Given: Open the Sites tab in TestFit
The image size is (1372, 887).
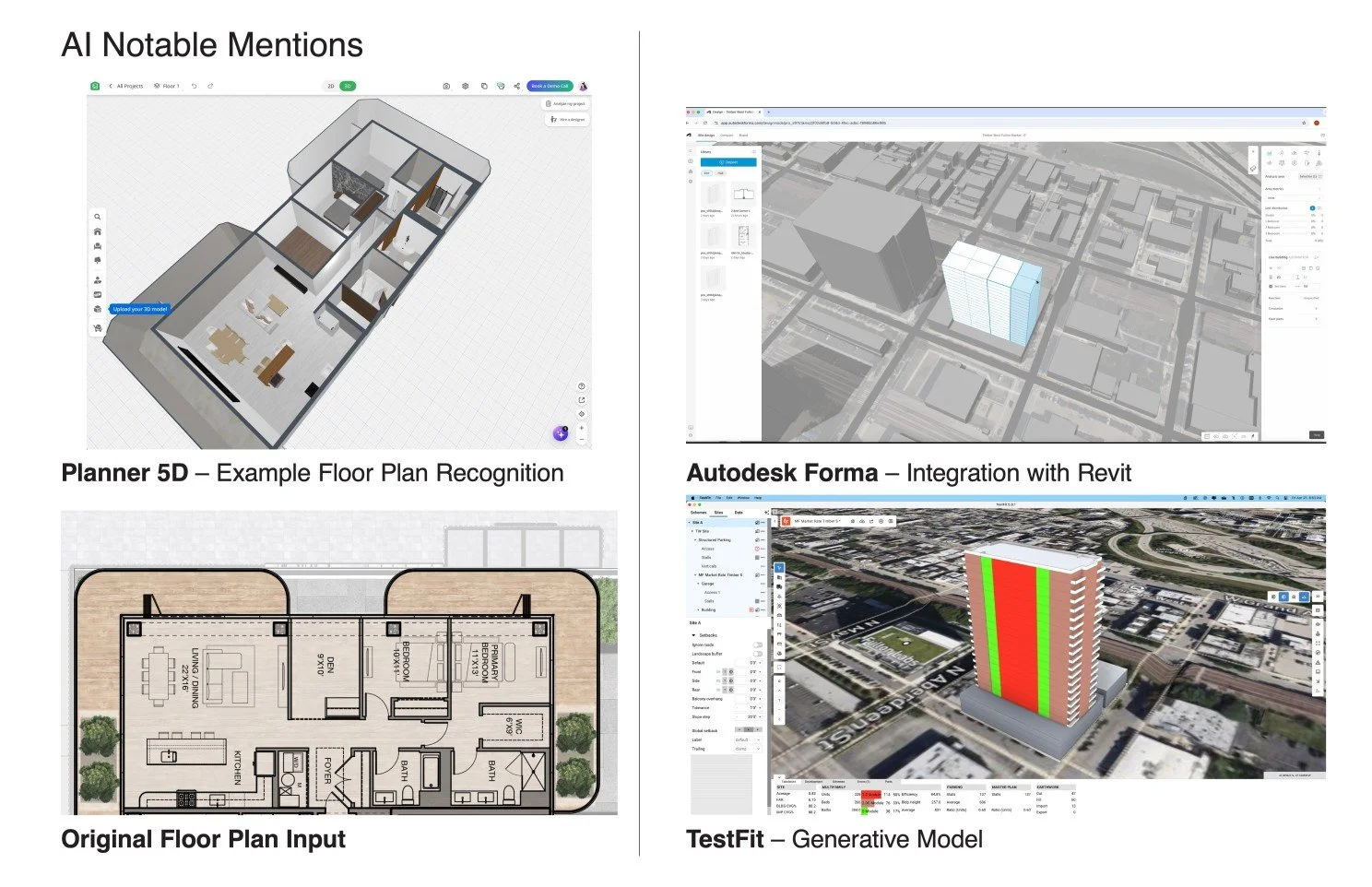Looking at the screenshot, I should coord(718,513).
